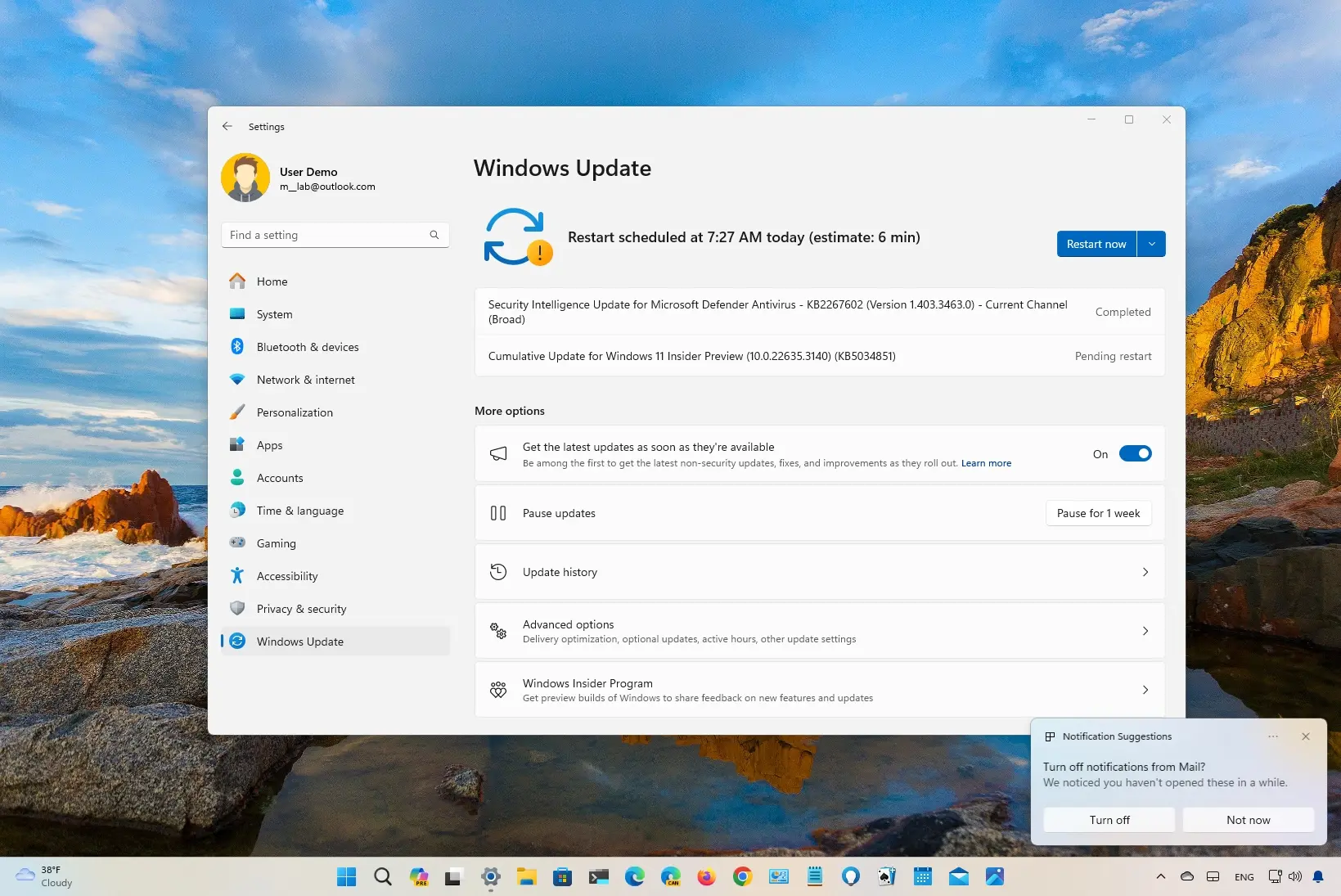Open Update history chevron
Viewport: 1341px width, 896px height.
point(1145,572)
